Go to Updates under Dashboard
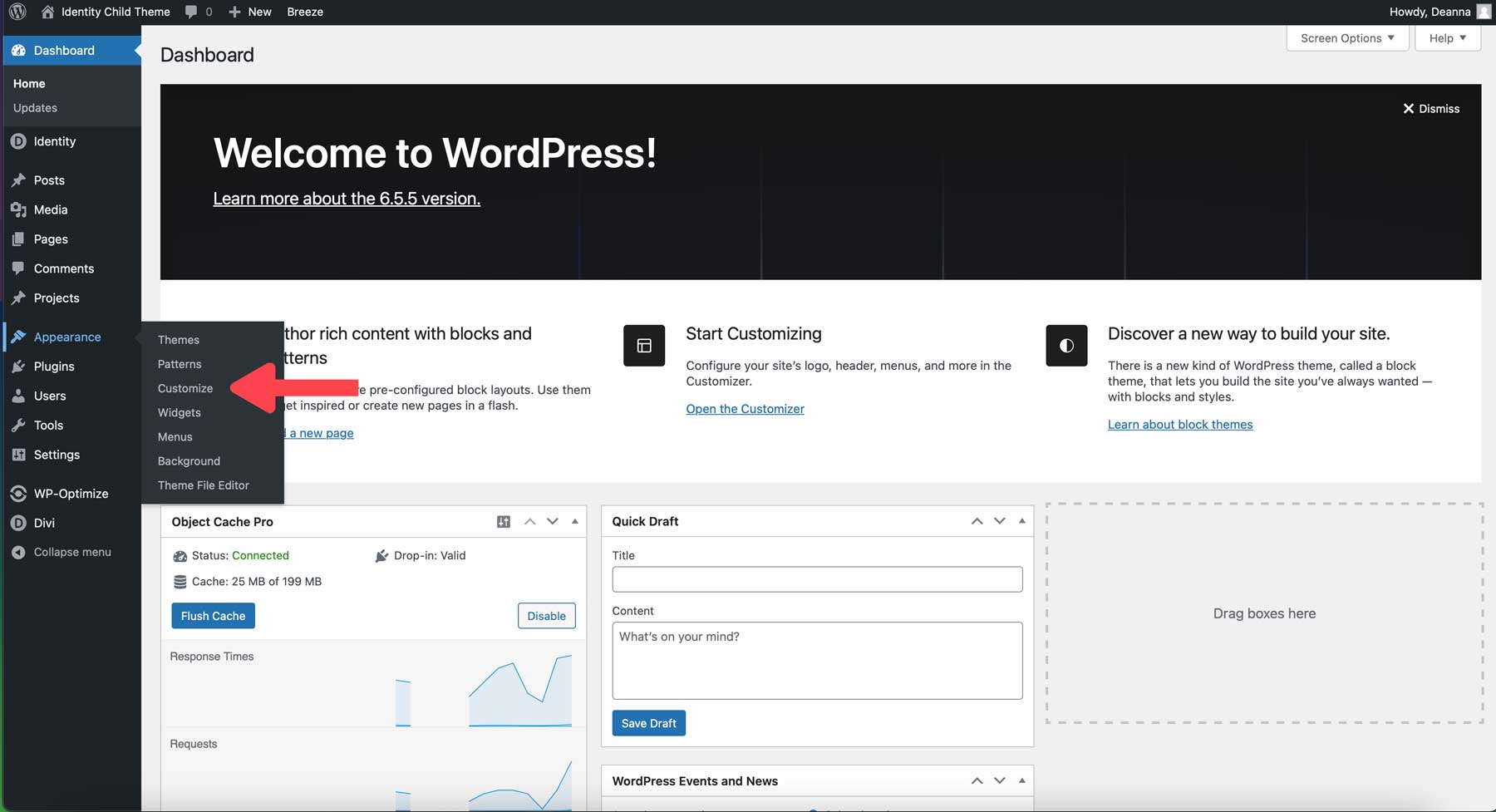1496x812 pixels. point(35,108)
